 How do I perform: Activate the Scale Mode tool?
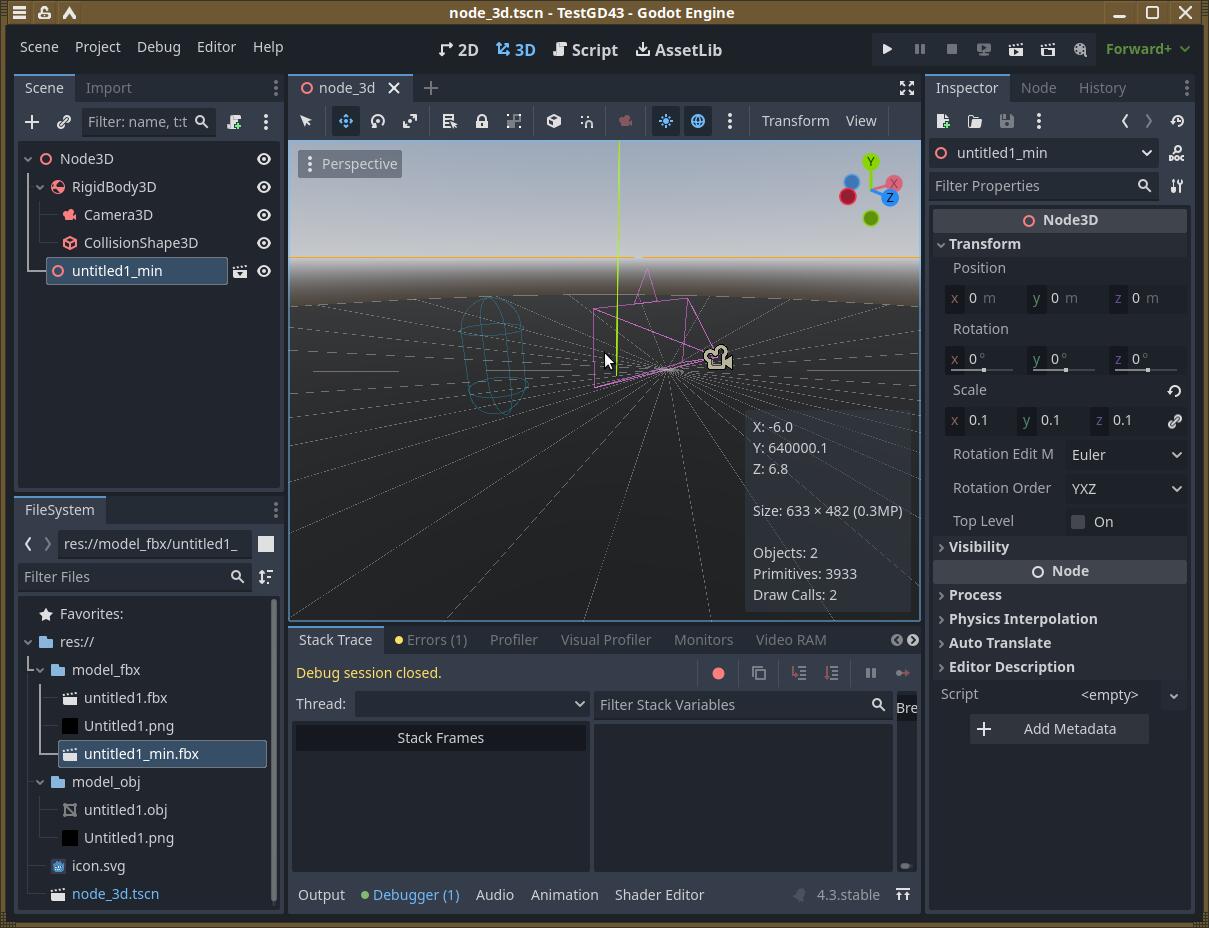click(410, 121)
